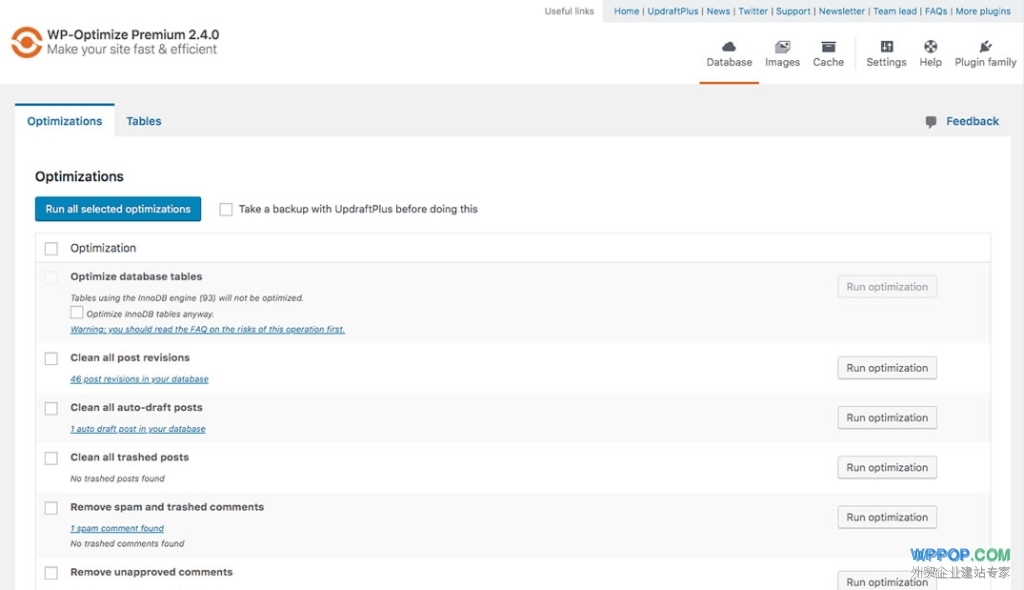The height and width of the screenshot is (590, 1024).
Task: Open the UpdraftPlus useful link
Action: [x=672, y=11]
